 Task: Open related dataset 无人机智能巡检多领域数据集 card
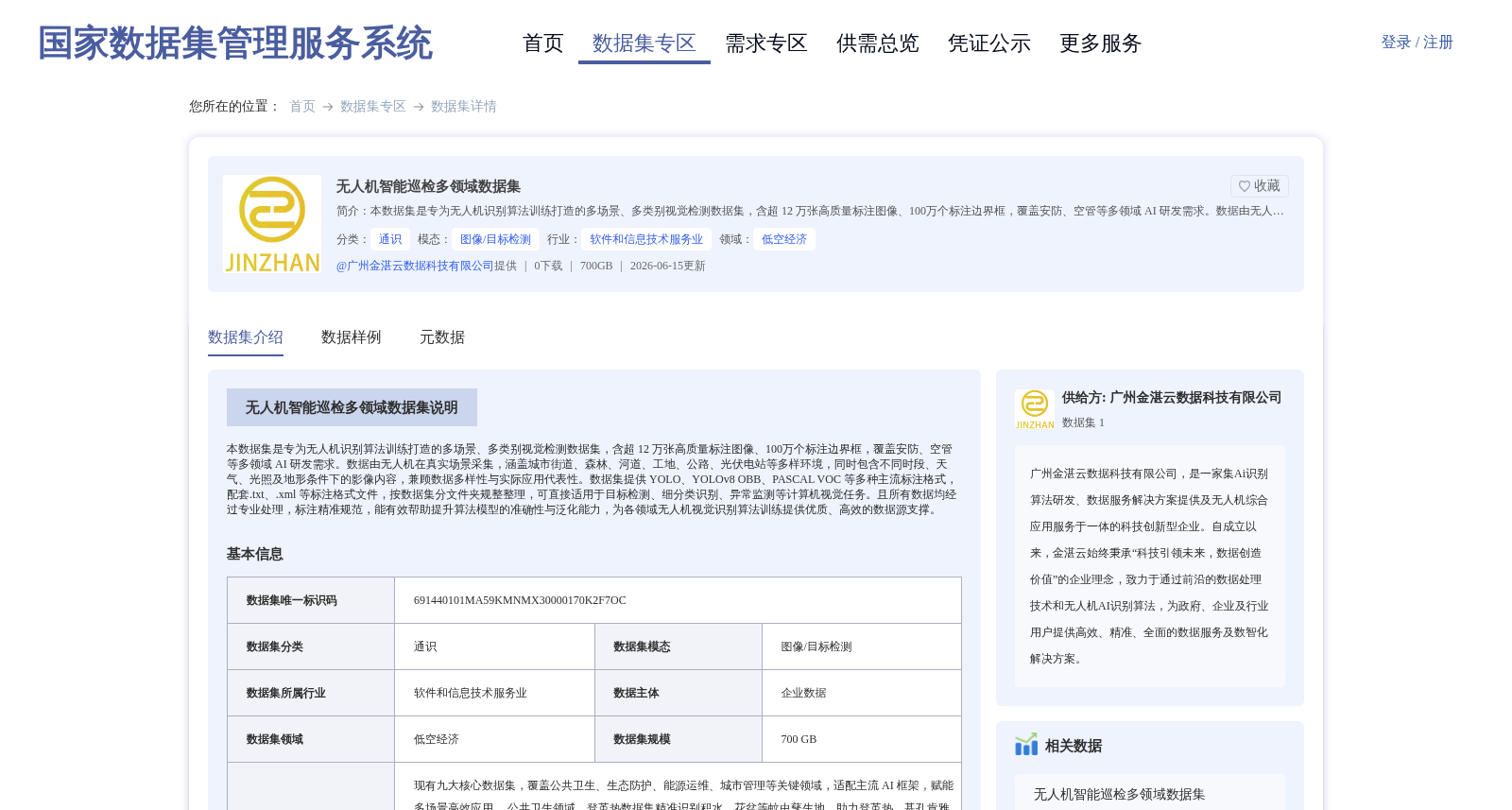coord(1150,794)
